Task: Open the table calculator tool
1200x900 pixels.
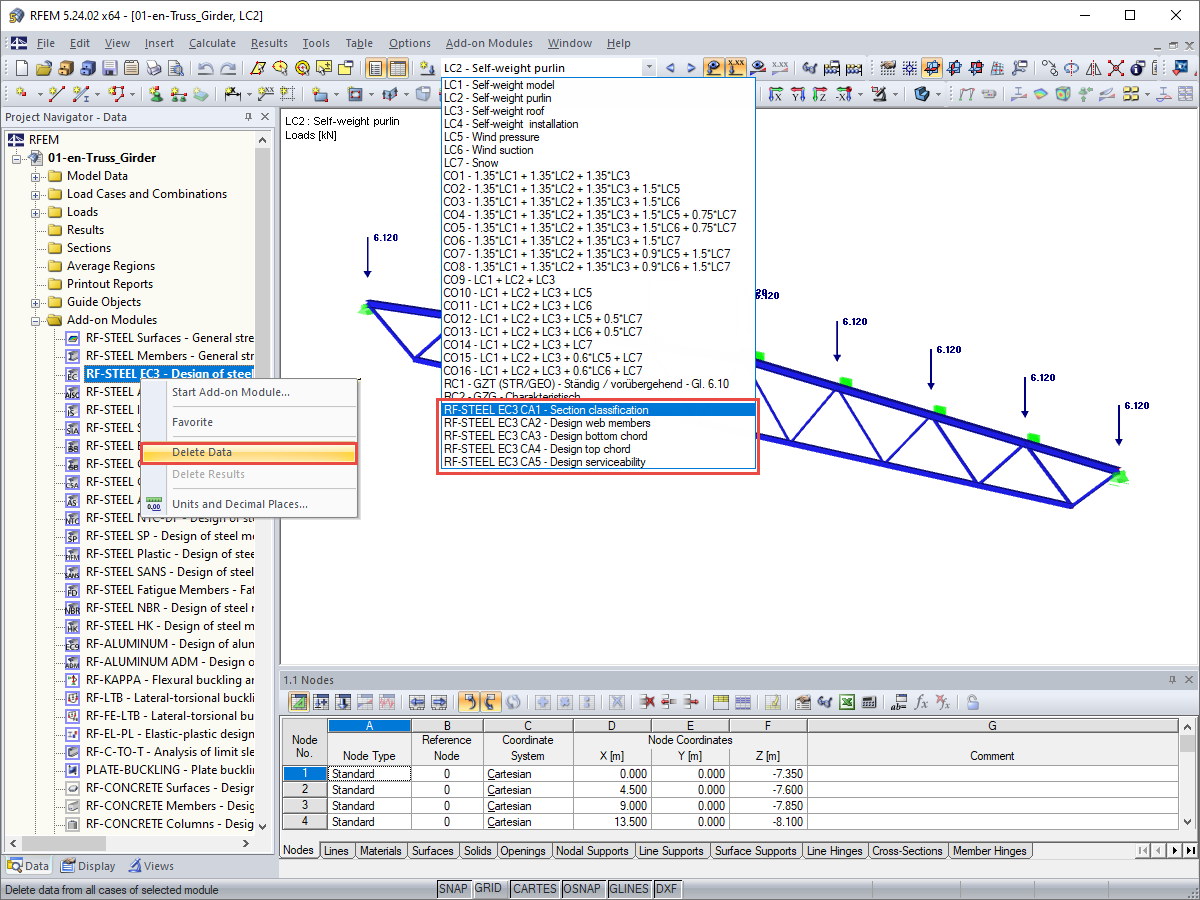Action: click(867, 702)
